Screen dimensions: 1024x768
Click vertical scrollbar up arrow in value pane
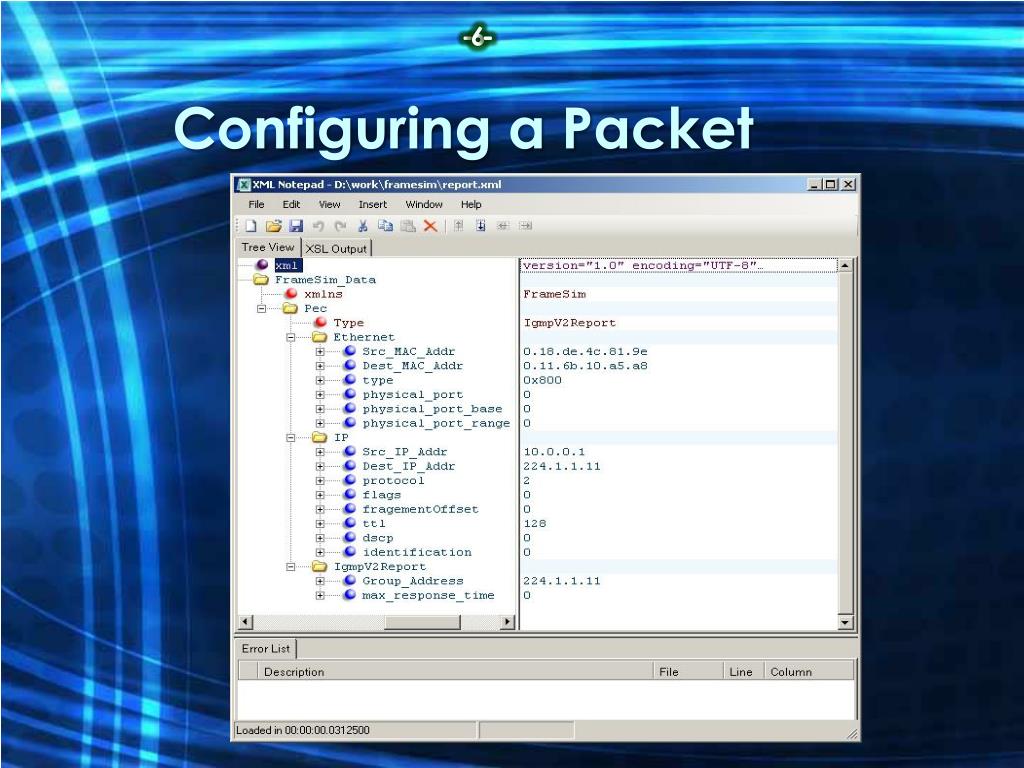[x=845, y=265]
